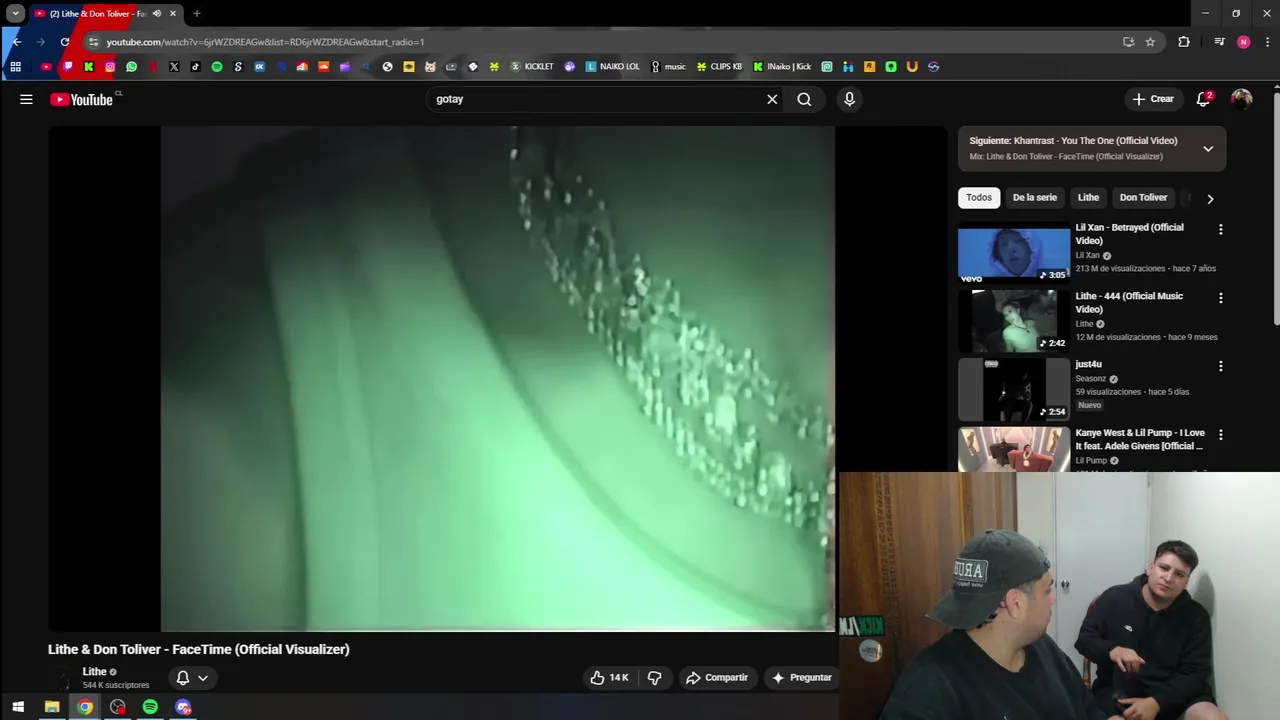This screenshot has height=720, width=1280.
Task: Open Lithe - 444 video thumbnail
Action: pos(1014,322)
